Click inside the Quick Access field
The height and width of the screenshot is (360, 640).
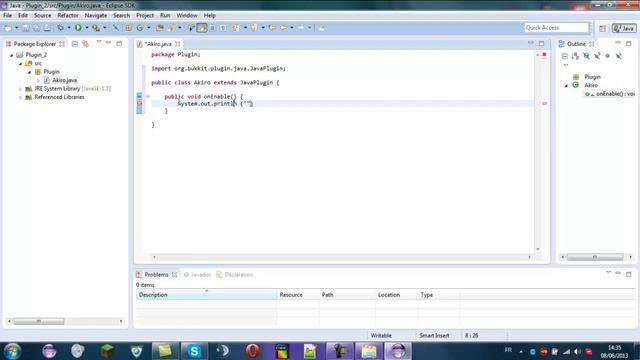pos(557,28)
